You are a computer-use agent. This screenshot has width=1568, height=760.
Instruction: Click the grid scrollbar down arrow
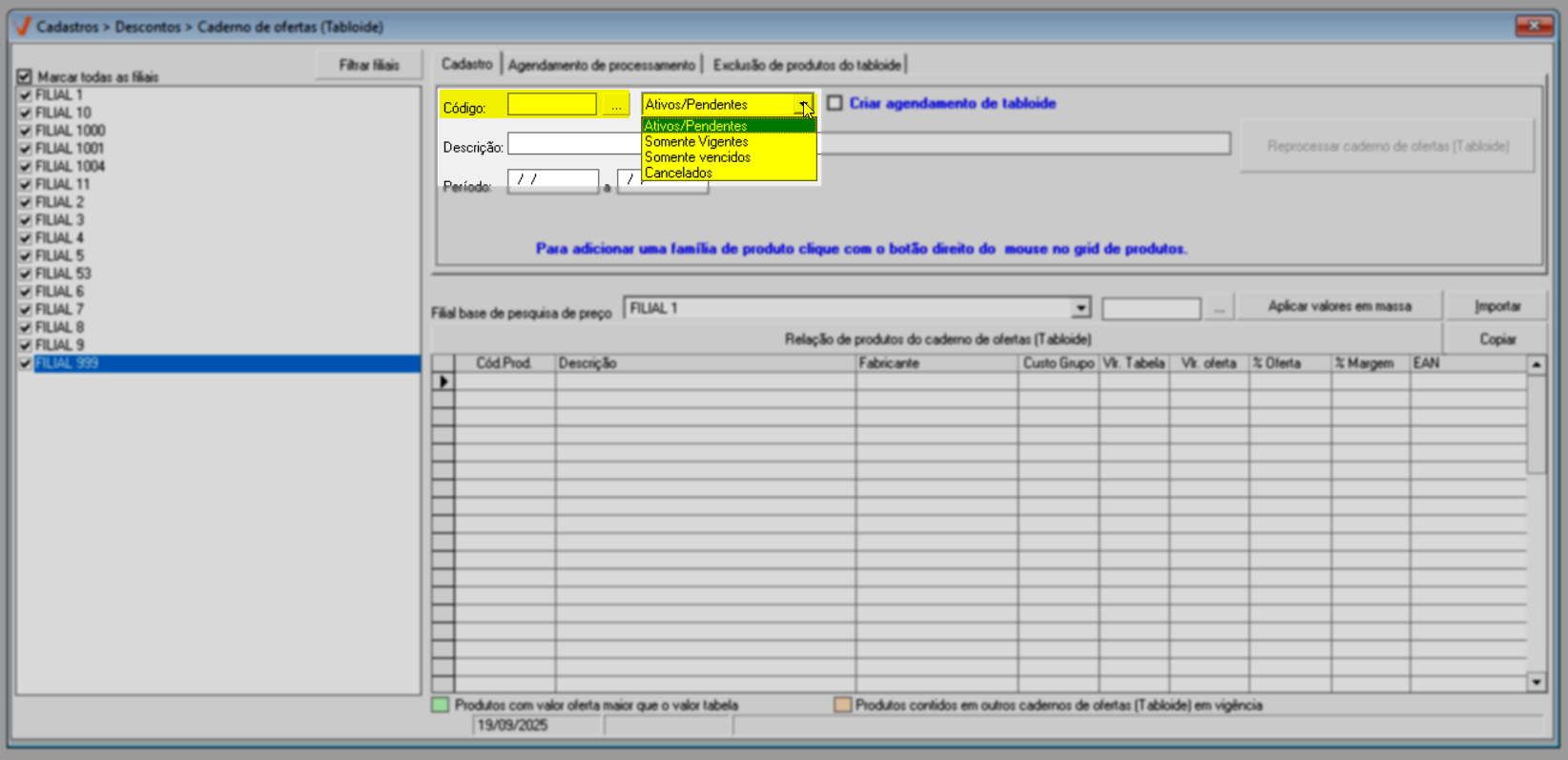1536,682
